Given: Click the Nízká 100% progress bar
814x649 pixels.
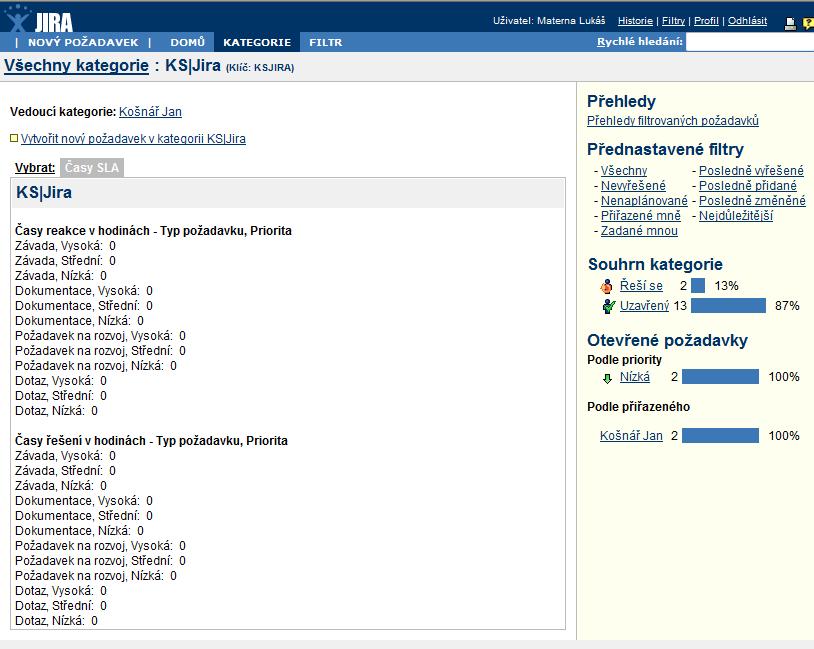Looking at the screenshot, I should pyautogui.click(x=721, y=377).
